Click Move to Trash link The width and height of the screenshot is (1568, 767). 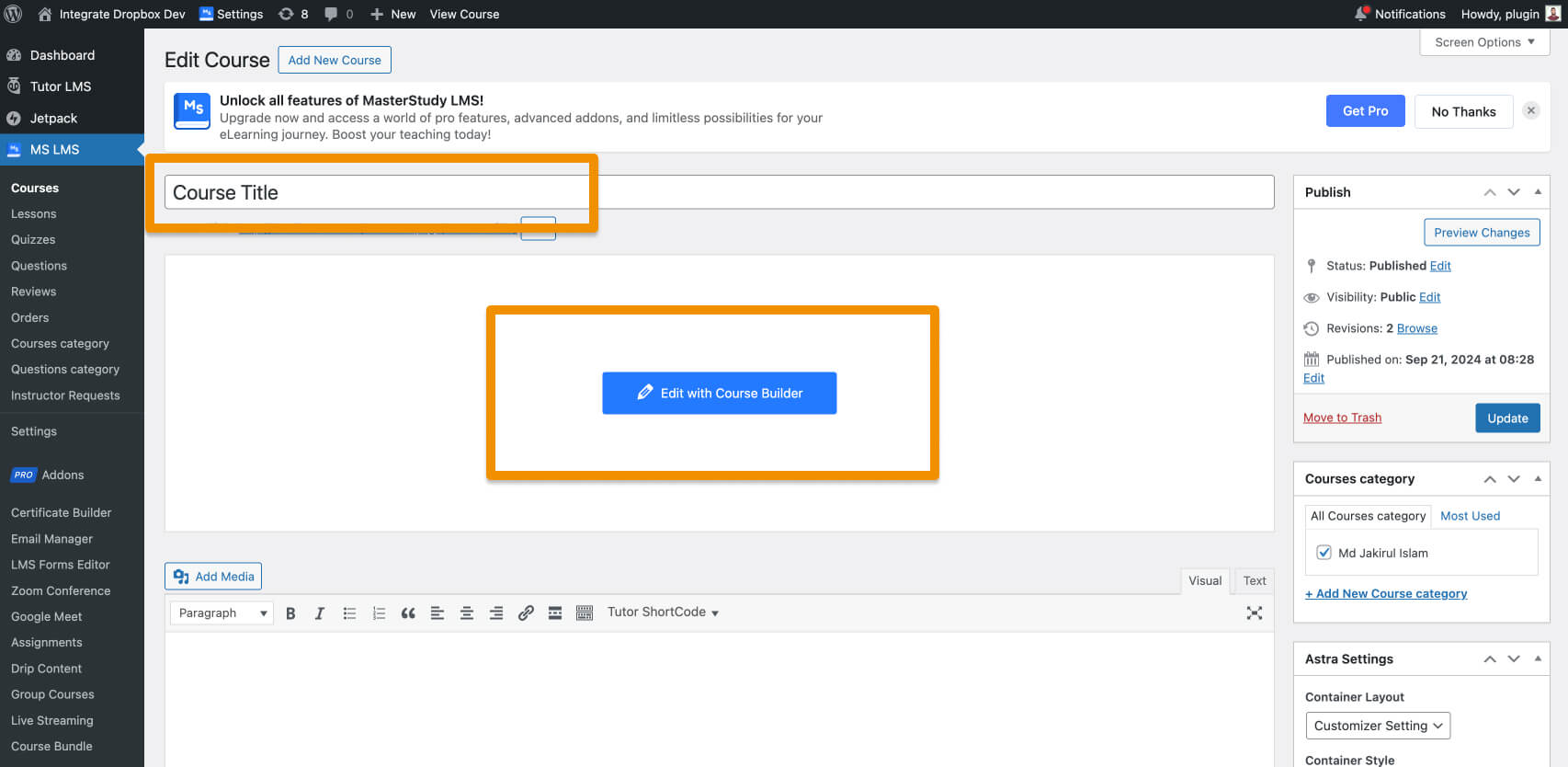click(x=1342, y=418)
